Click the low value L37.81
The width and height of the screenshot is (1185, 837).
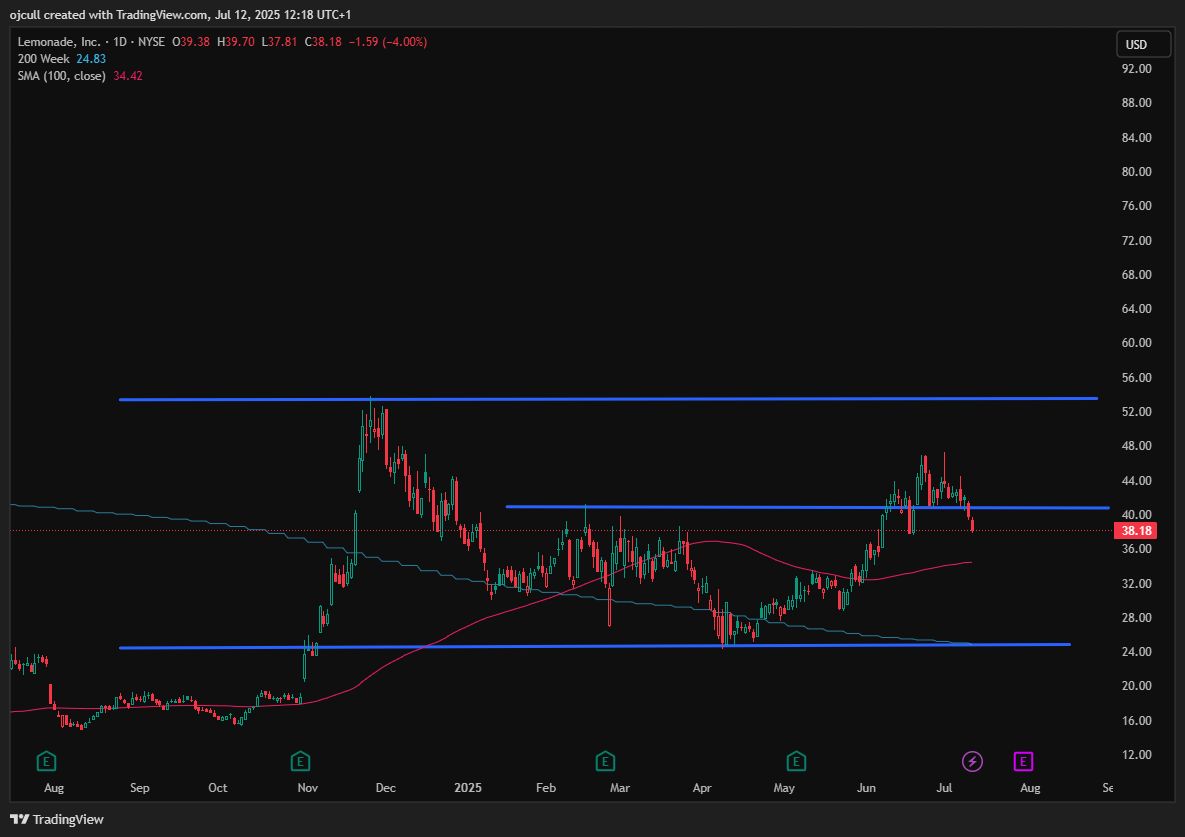(280, 42)
